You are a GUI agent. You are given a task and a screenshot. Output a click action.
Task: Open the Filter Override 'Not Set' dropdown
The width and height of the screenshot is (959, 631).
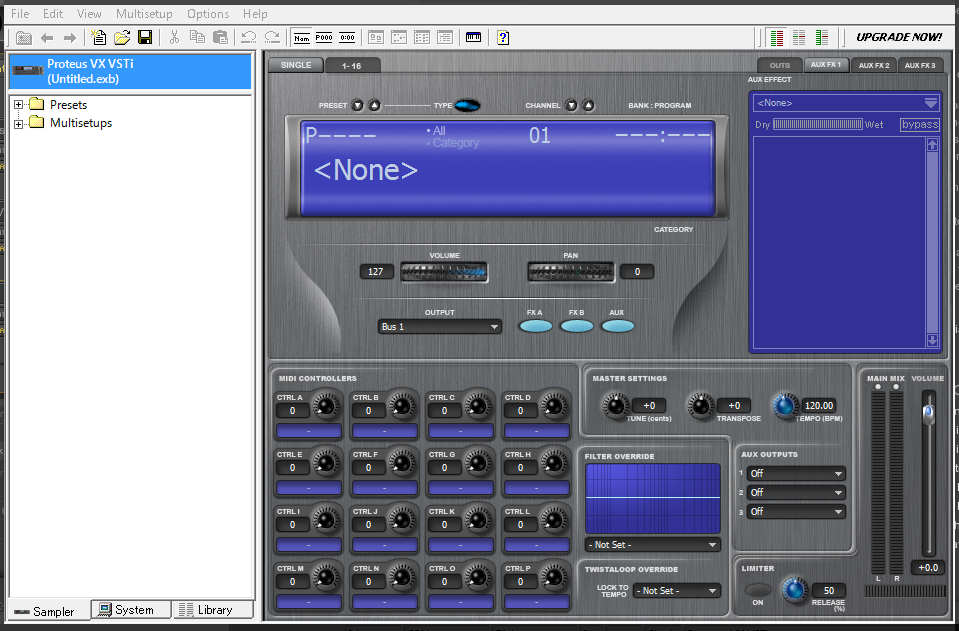(x=653, y=544)
